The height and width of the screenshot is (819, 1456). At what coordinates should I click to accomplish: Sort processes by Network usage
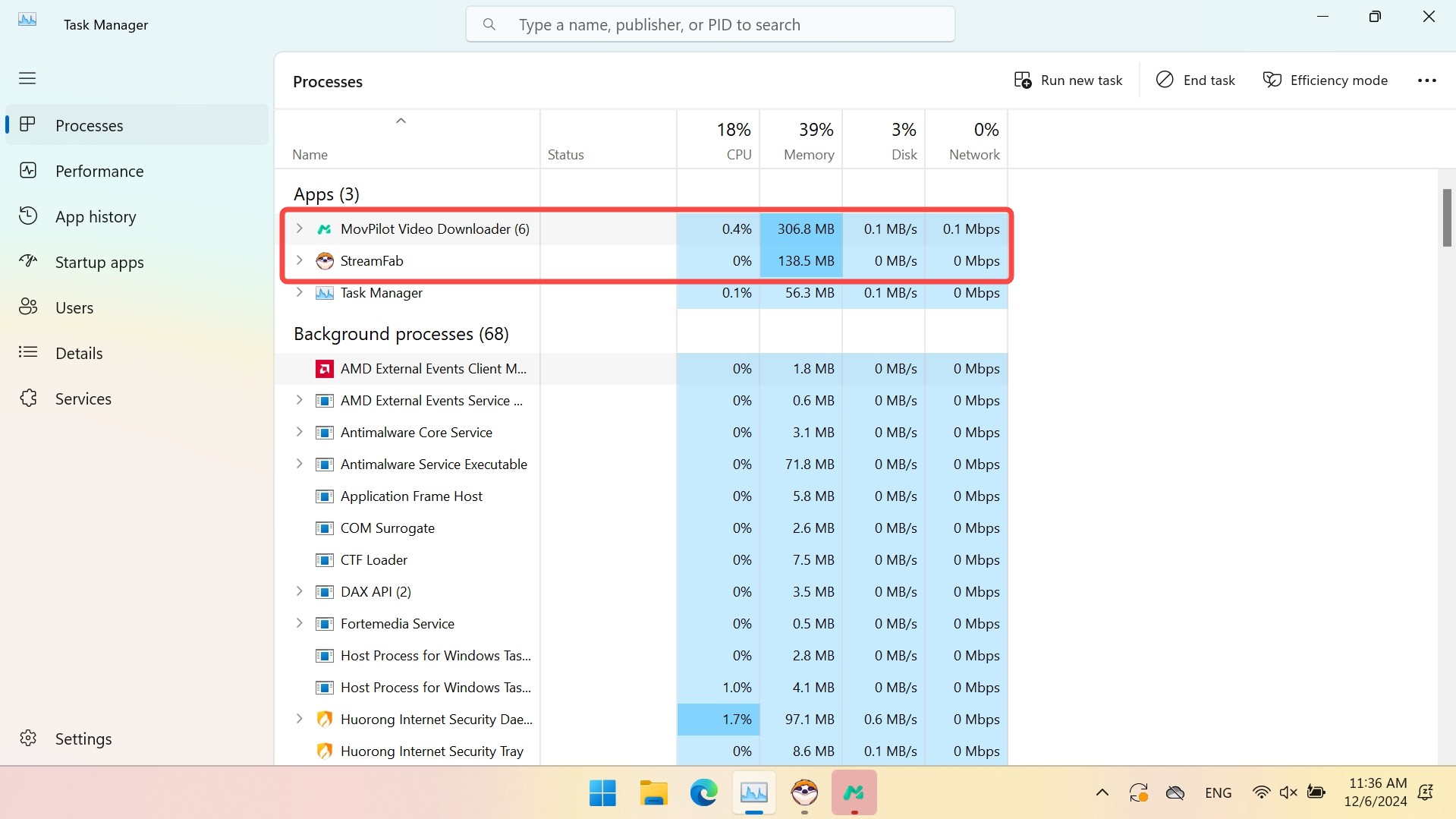(966, 139)
